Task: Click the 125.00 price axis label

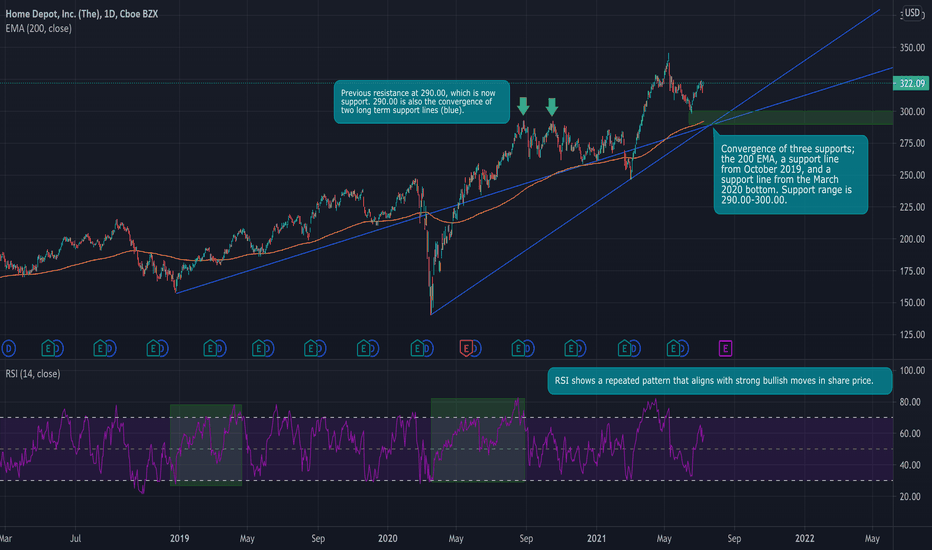Action: pos(912,334)
